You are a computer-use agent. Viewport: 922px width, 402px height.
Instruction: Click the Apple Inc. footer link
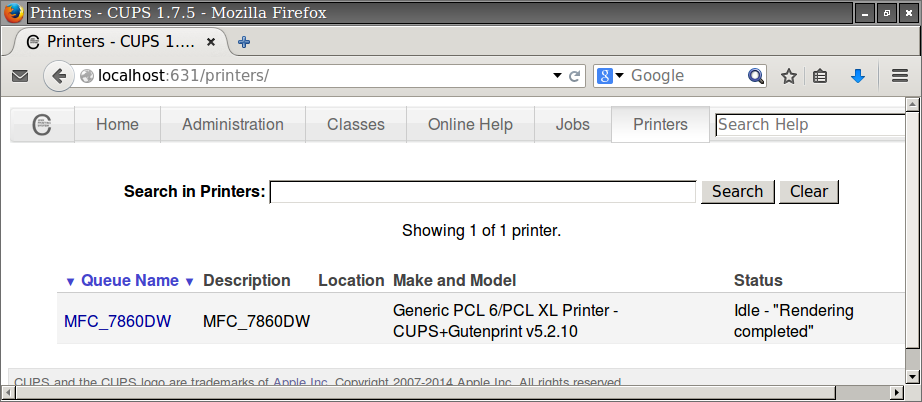click(x=301, y=383)
